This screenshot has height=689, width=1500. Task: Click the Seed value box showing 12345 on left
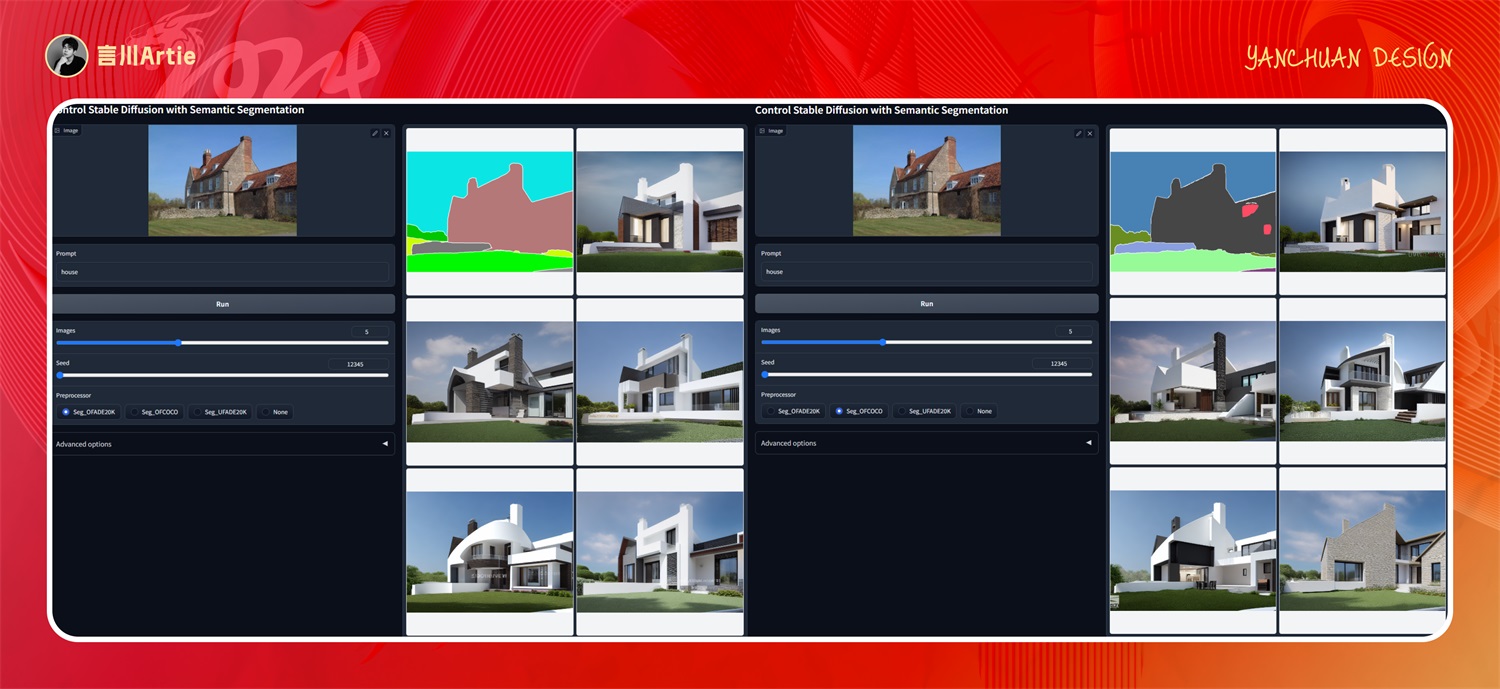(359, 364)
